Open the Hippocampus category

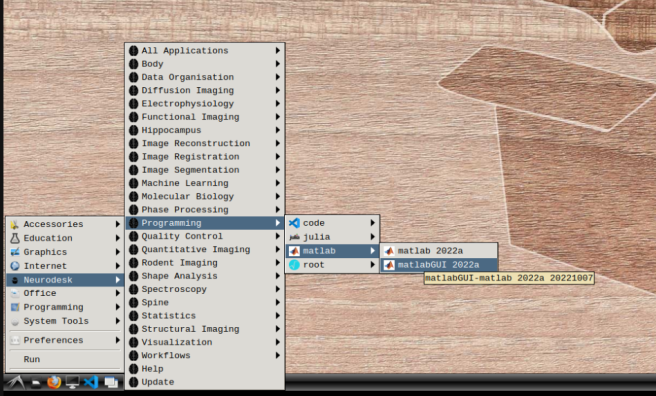(x=205, y=130)
